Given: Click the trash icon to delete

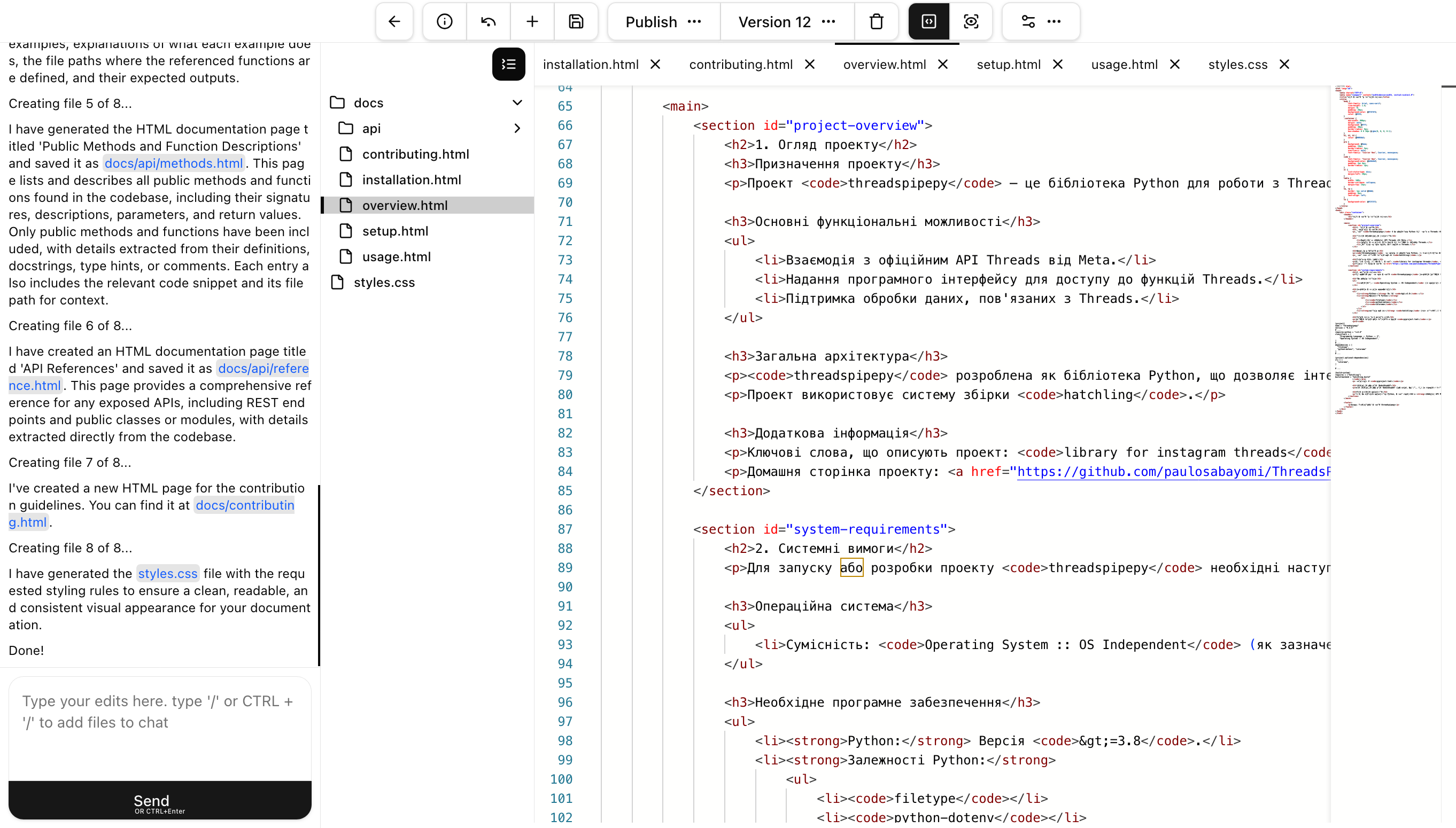Looking at the screenshot, I should (x=876, y=21).
